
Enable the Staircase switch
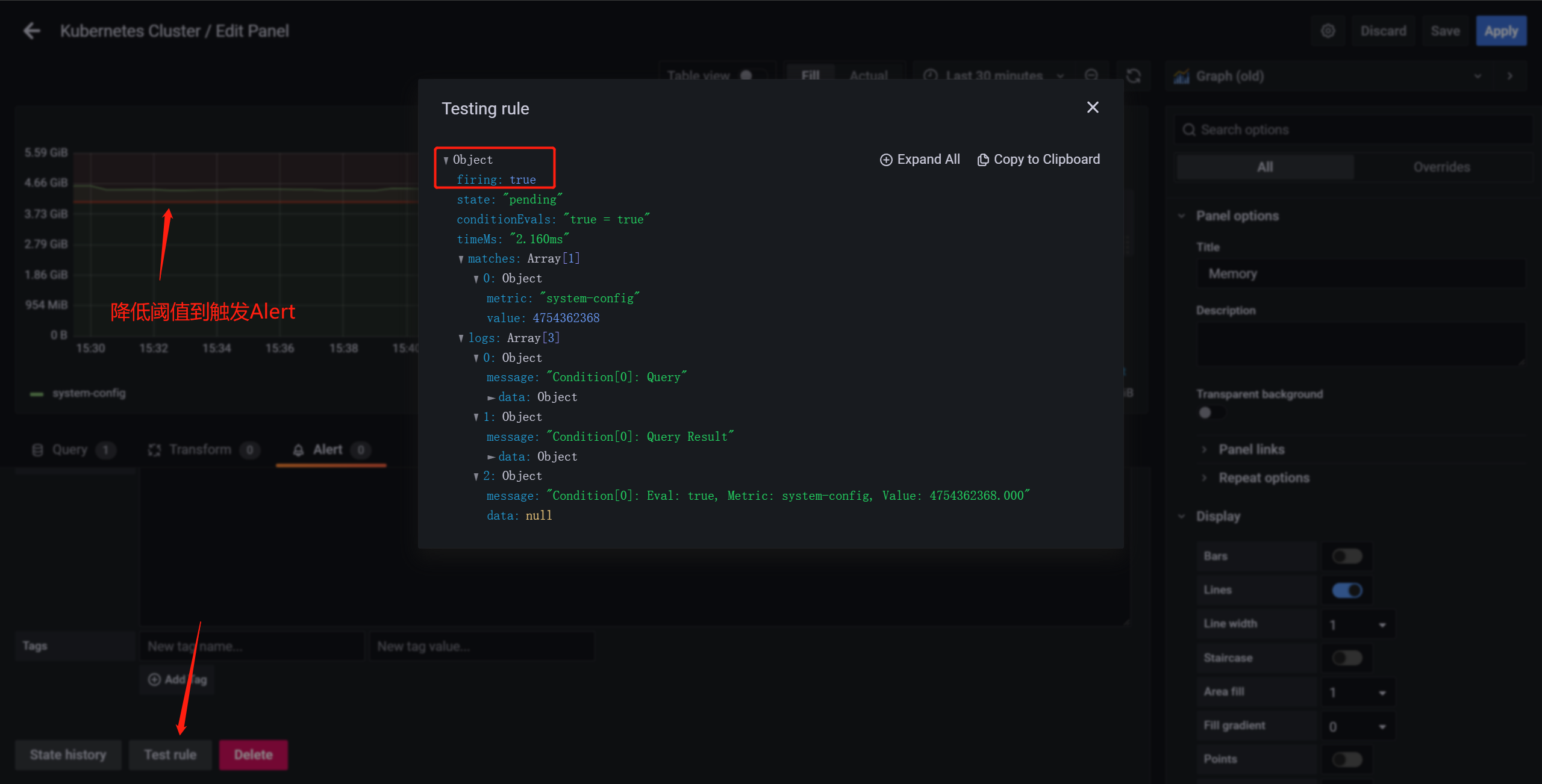click(1347, 658)
